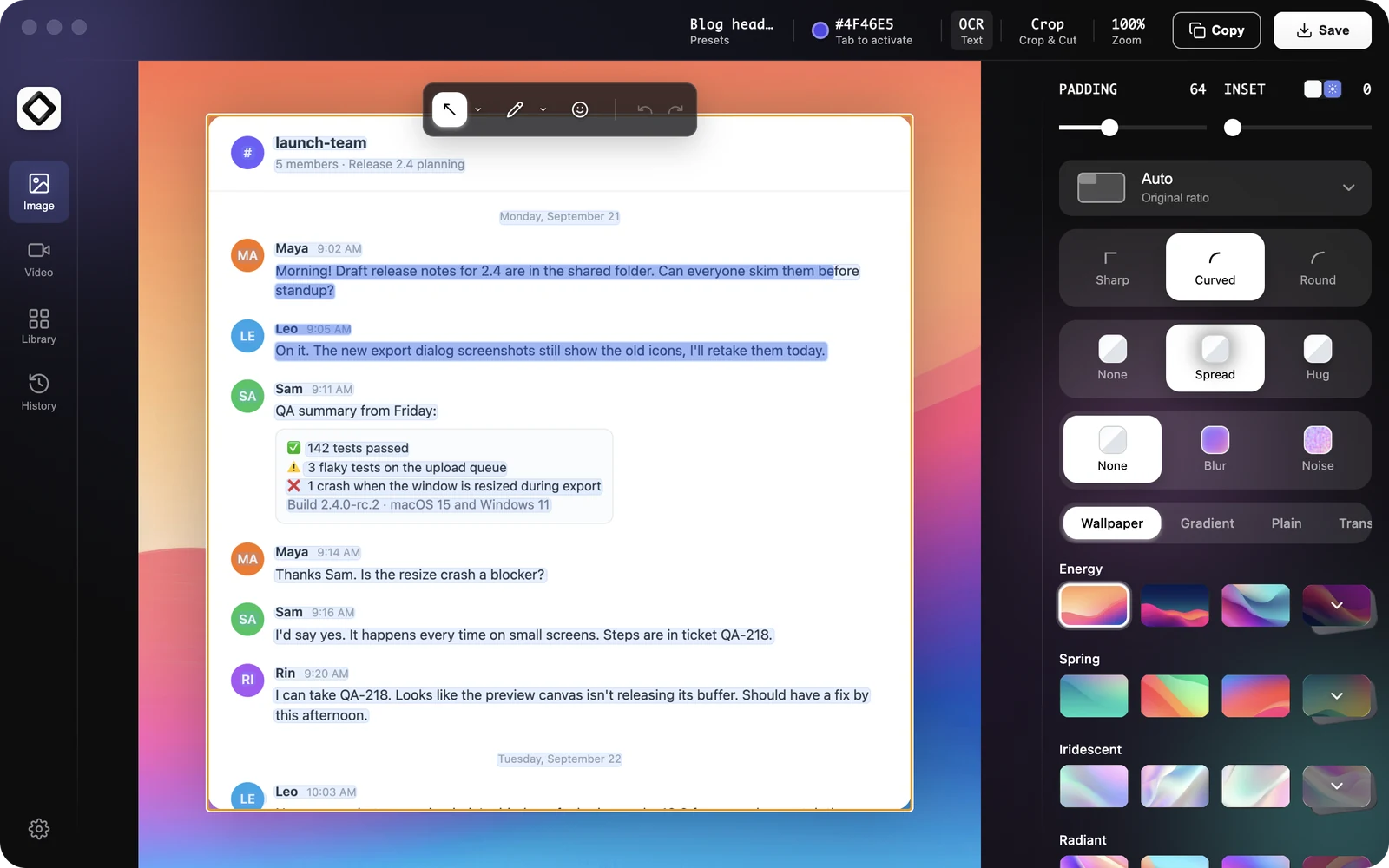This screenshot has height=868, width=1389.
Task: Open the Library panel
Action: coord(39,325)
